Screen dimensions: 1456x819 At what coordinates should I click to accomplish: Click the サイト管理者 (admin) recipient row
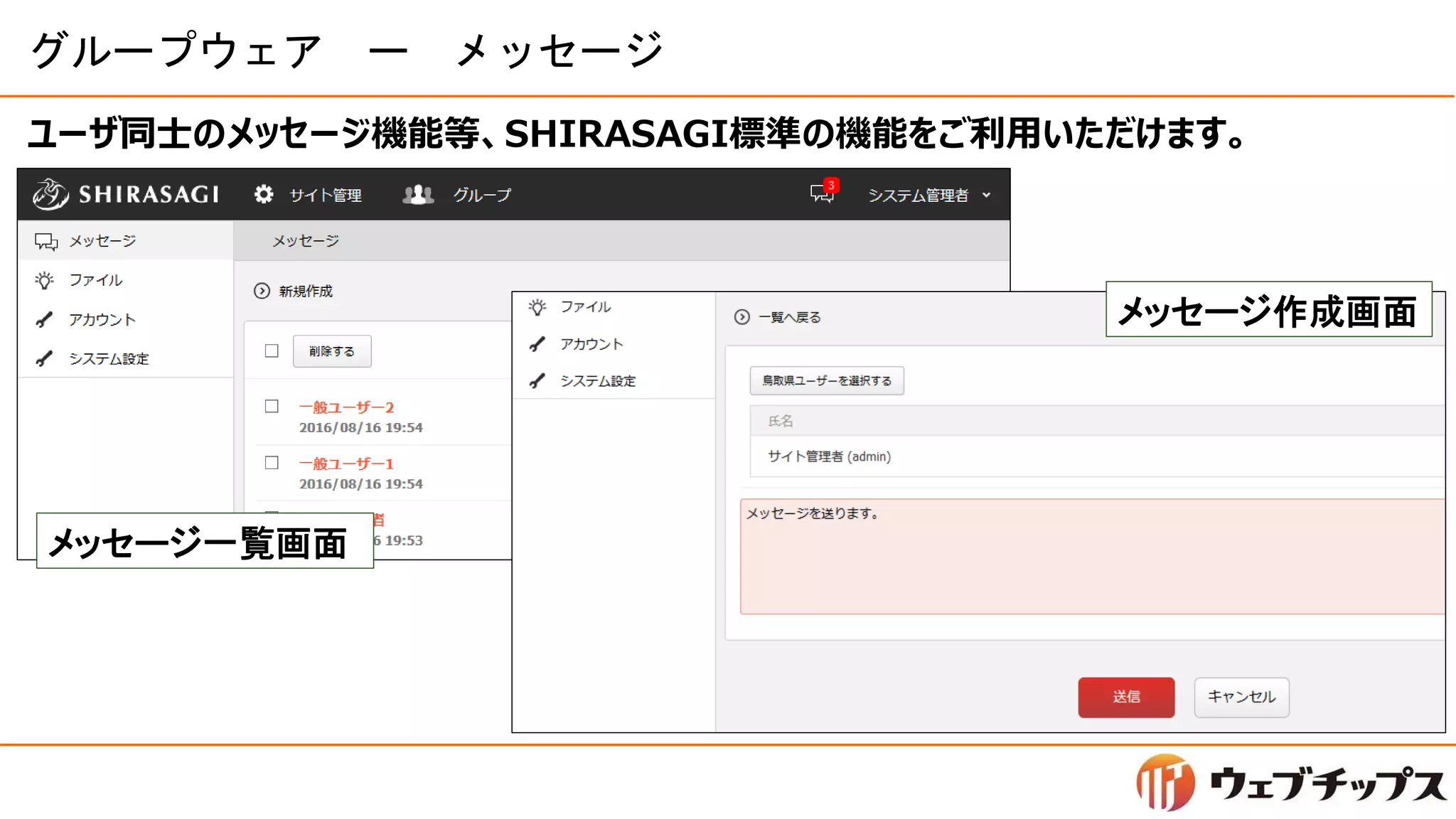(x=1098, y=456)
